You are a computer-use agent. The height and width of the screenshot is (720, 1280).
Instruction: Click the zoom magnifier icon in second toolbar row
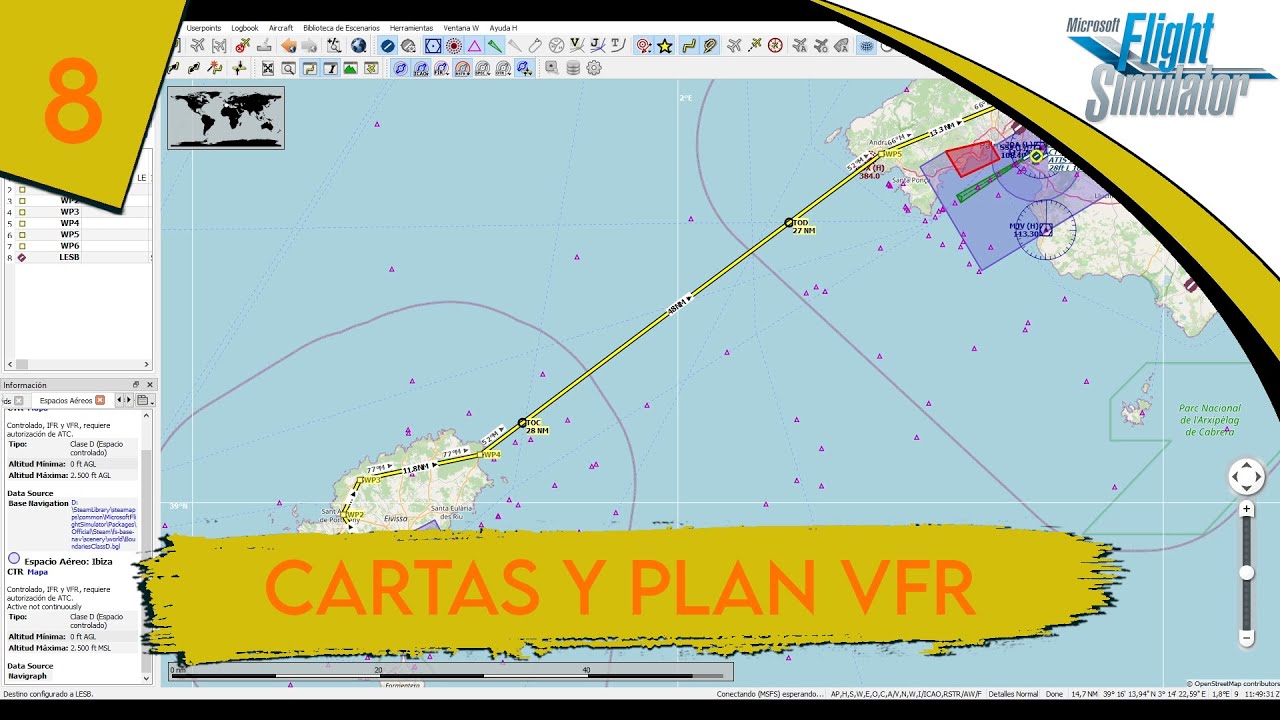point(288,68)
